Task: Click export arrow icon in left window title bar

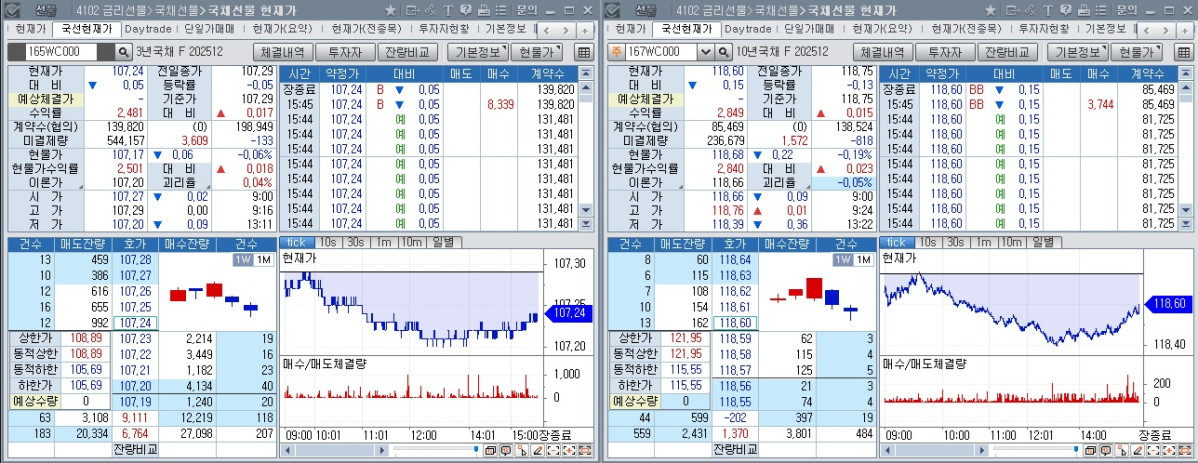Action: 413,11
